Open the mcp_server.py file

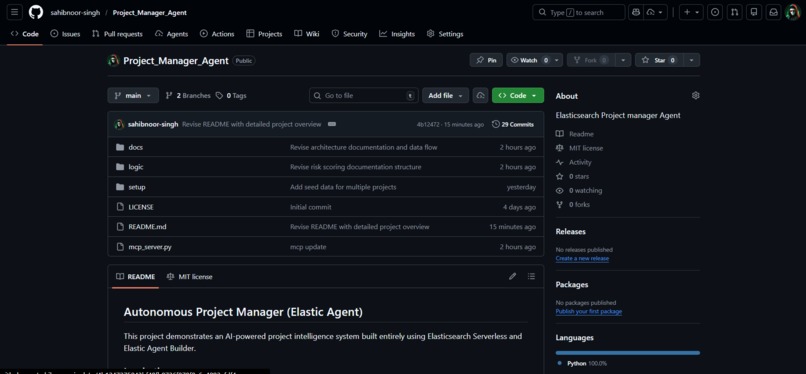(150, 247)
